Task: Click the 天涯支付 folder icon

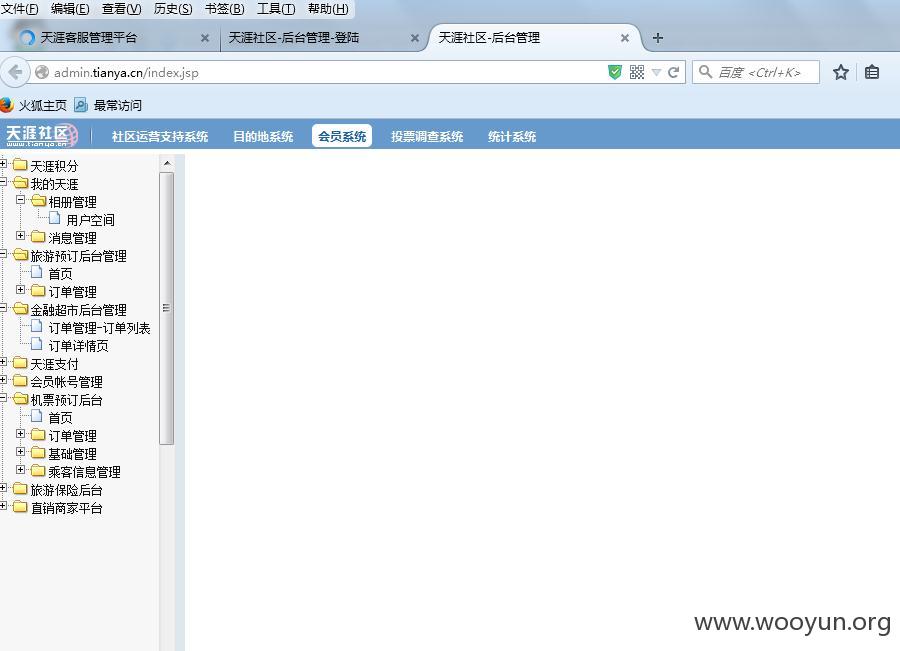Action: pos(20,363)
